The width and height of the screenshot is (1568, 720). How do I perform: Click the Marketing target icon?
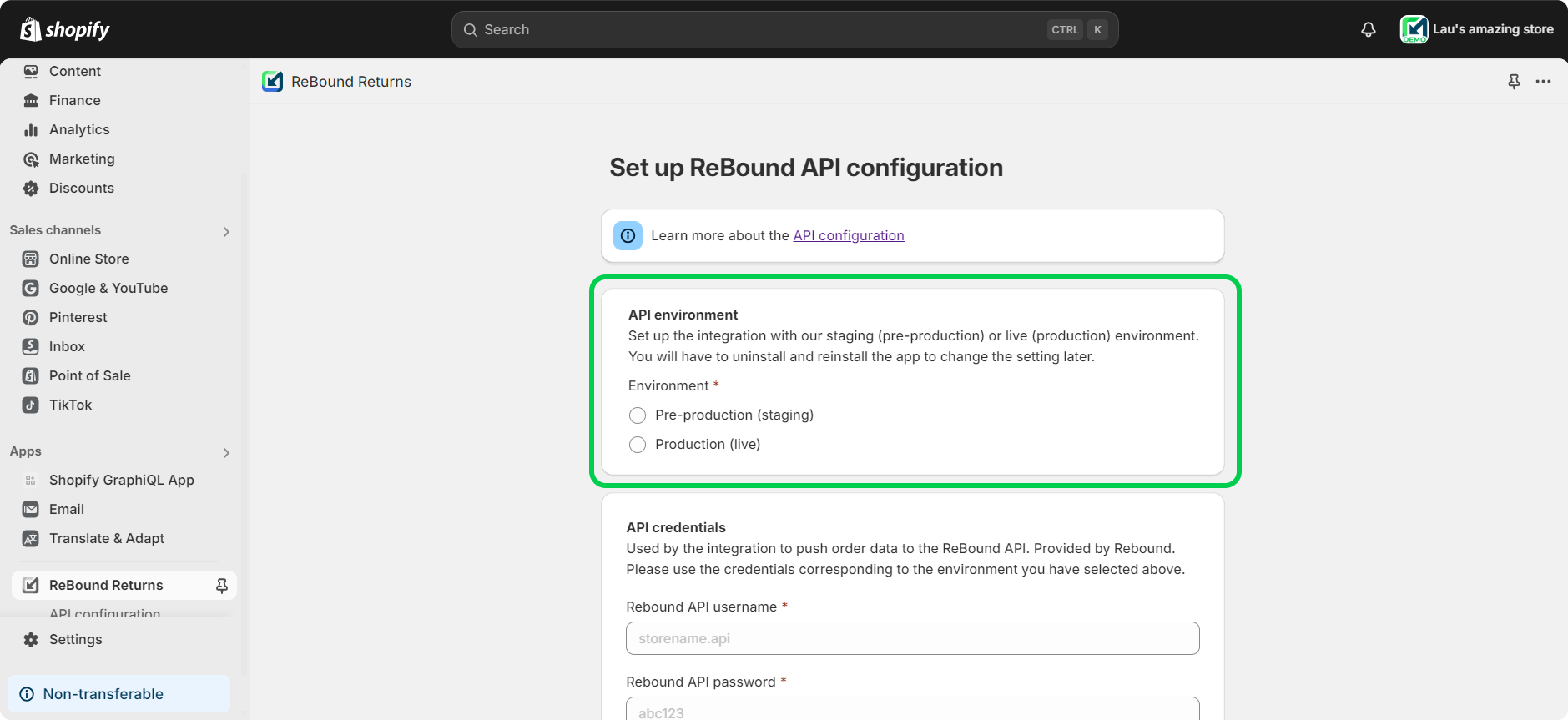pyautogui.click(x=31, y=159)
